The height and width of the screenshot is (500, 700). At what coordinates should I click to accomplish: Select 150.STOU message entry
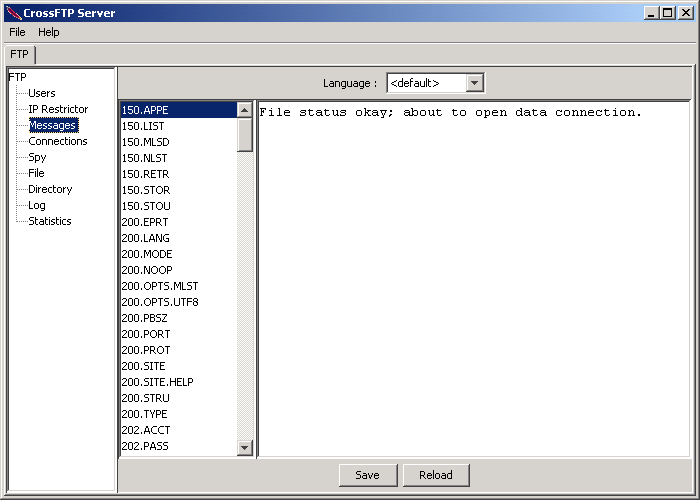(179, 206)
